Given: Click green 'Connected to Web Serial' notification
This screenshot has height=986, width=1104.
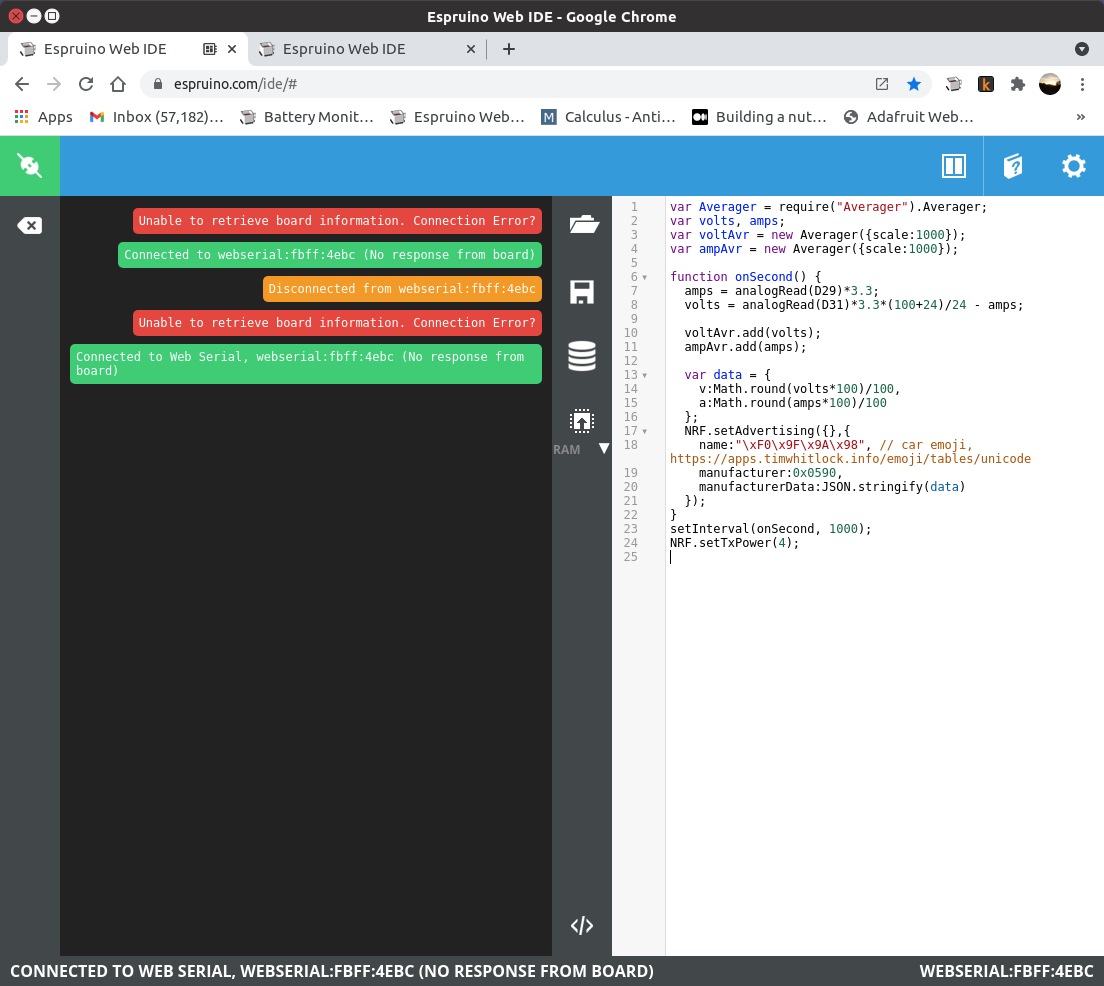Looking at the screenshot, I should [x=306, y=363].
